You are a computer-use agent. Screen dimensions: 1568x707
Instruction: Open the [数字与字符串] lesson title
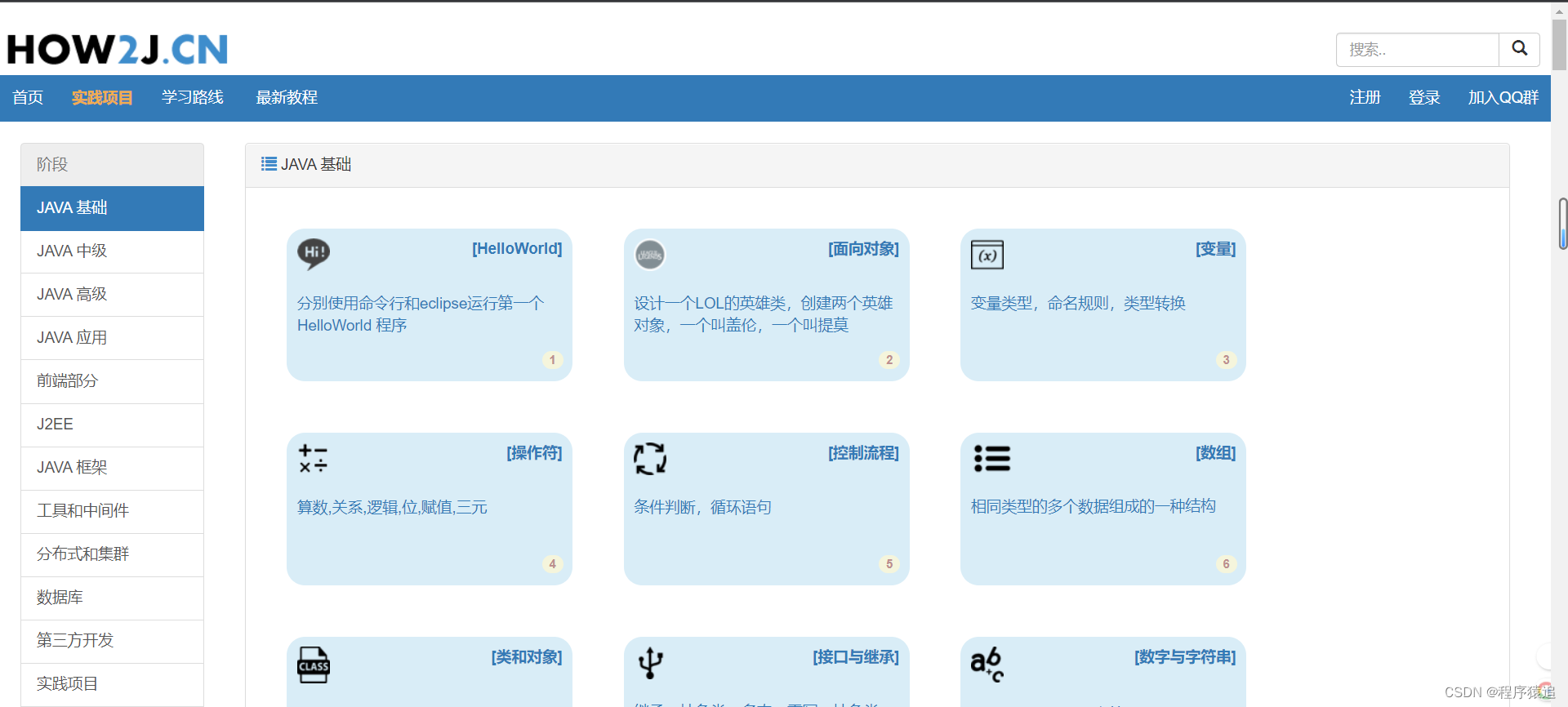pyautogui.click(x=1185, y=657)
